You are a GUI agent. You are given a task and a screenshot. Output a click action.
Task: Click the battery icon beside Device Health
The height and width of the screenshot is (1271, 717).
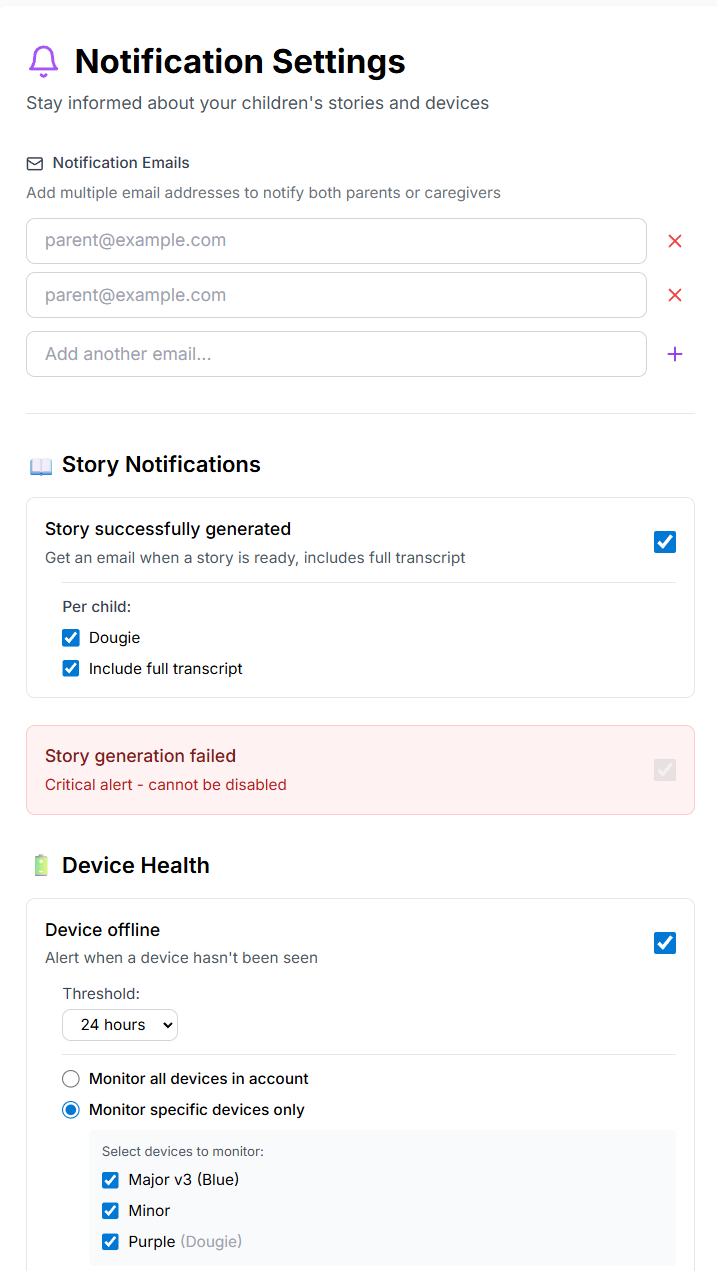(x=41, y=866)
